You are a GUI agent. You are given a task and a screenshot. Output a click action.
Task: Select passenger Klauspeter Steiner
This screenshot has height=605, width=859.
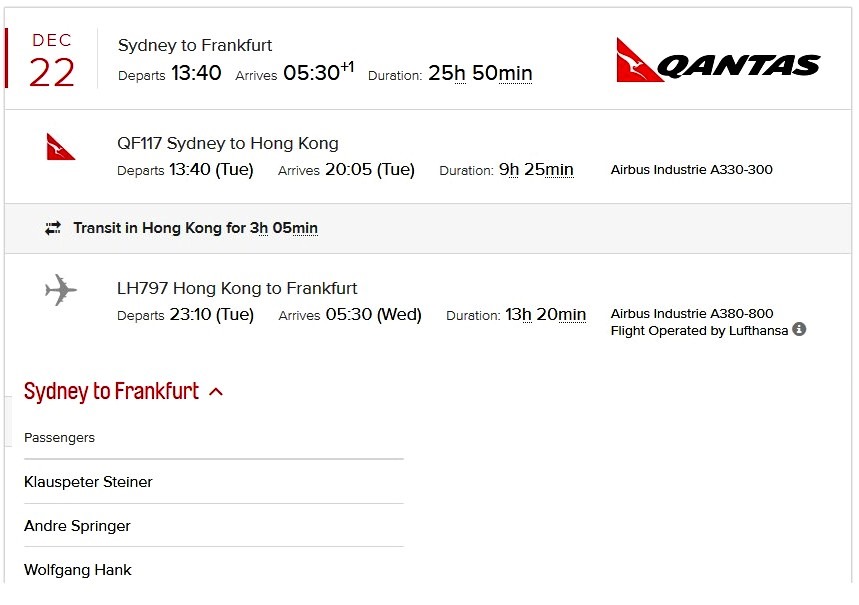[x=88, y=482]
